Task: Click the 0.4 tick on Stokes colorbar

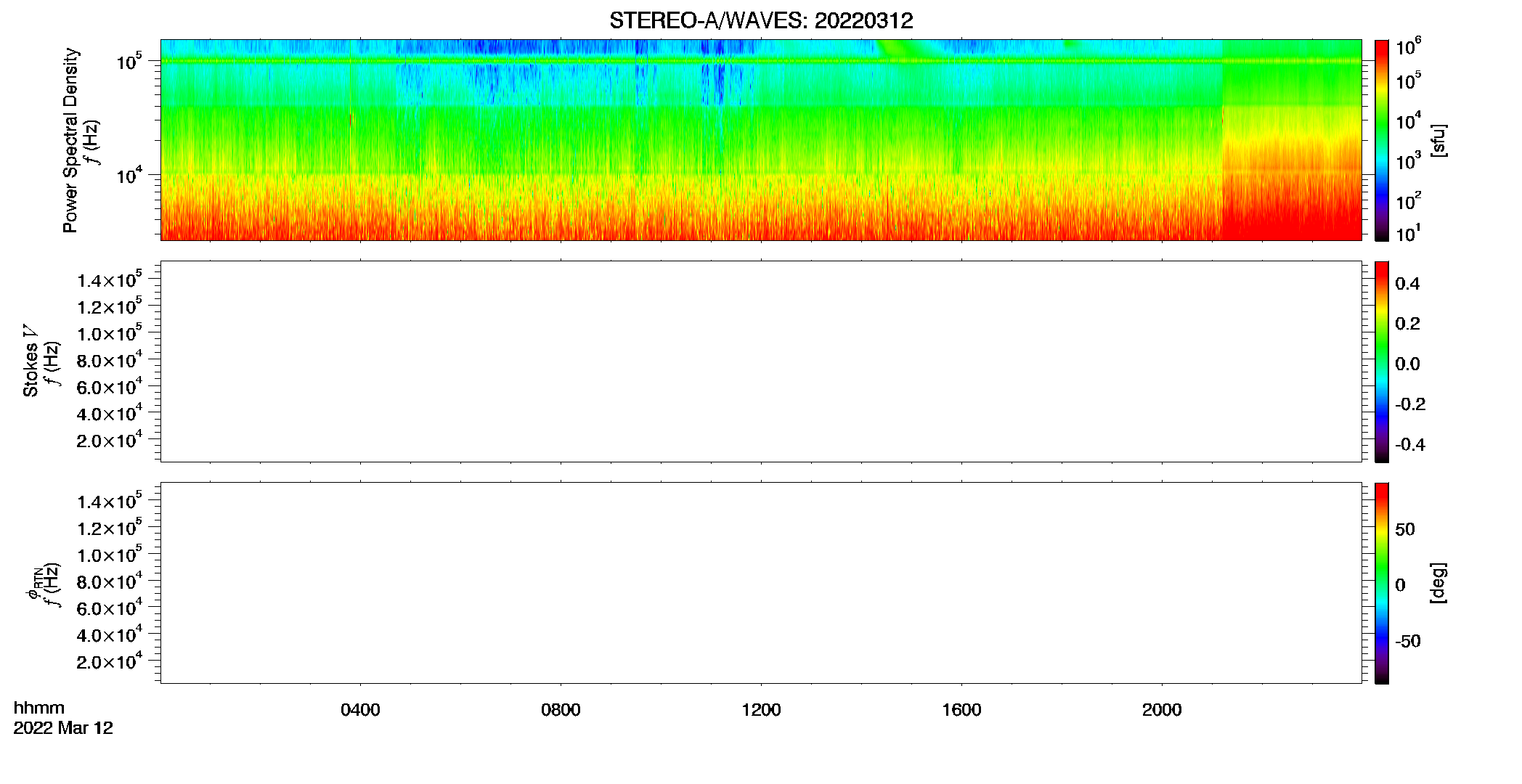Action: 1407,284
